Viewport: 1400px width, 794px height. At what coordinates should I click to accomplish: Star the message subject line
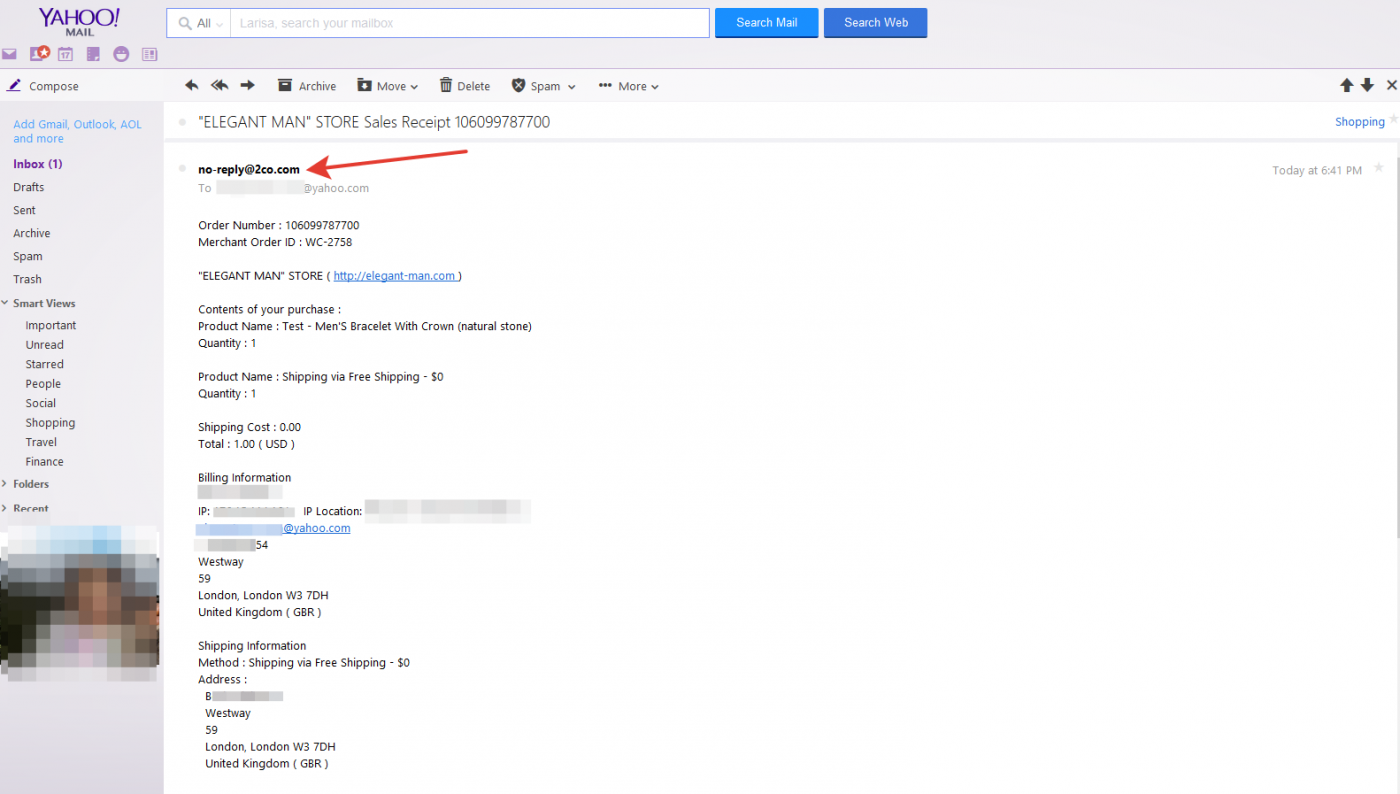pos(1393,119)
